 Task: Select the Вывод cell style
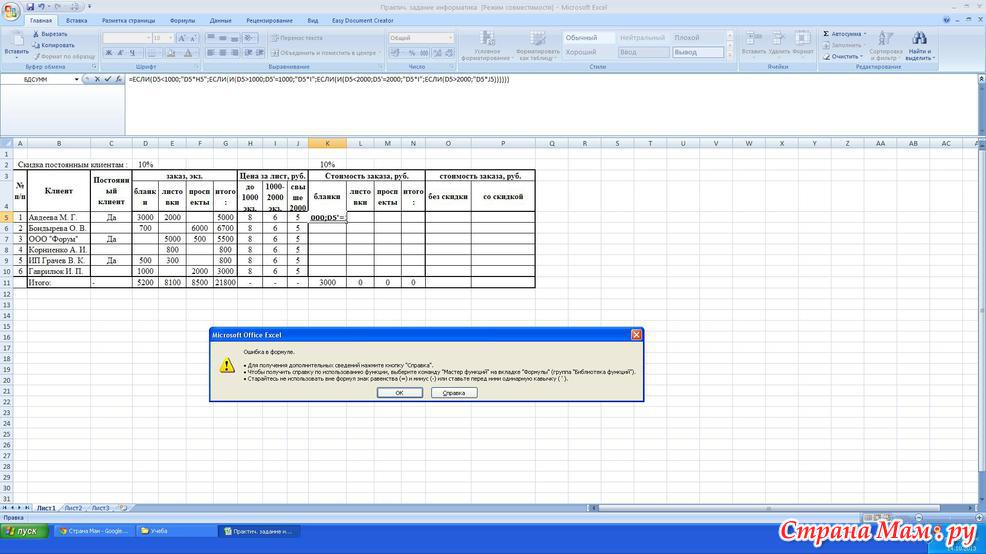point(698,53)
